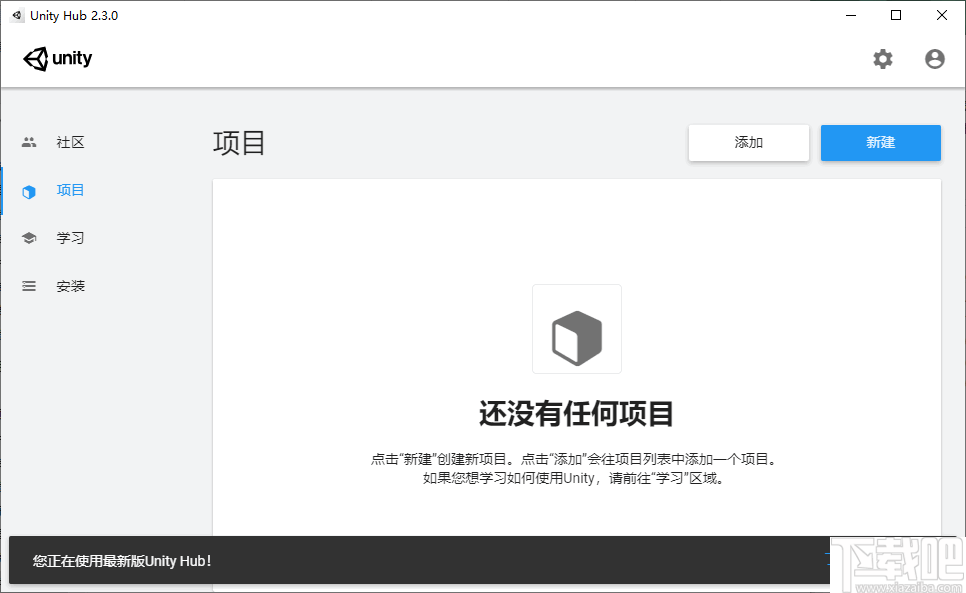The width and height of the screenshot is (966, 593).
Task: Click the Unity logo in header
Action: click(x=57, y=59)
